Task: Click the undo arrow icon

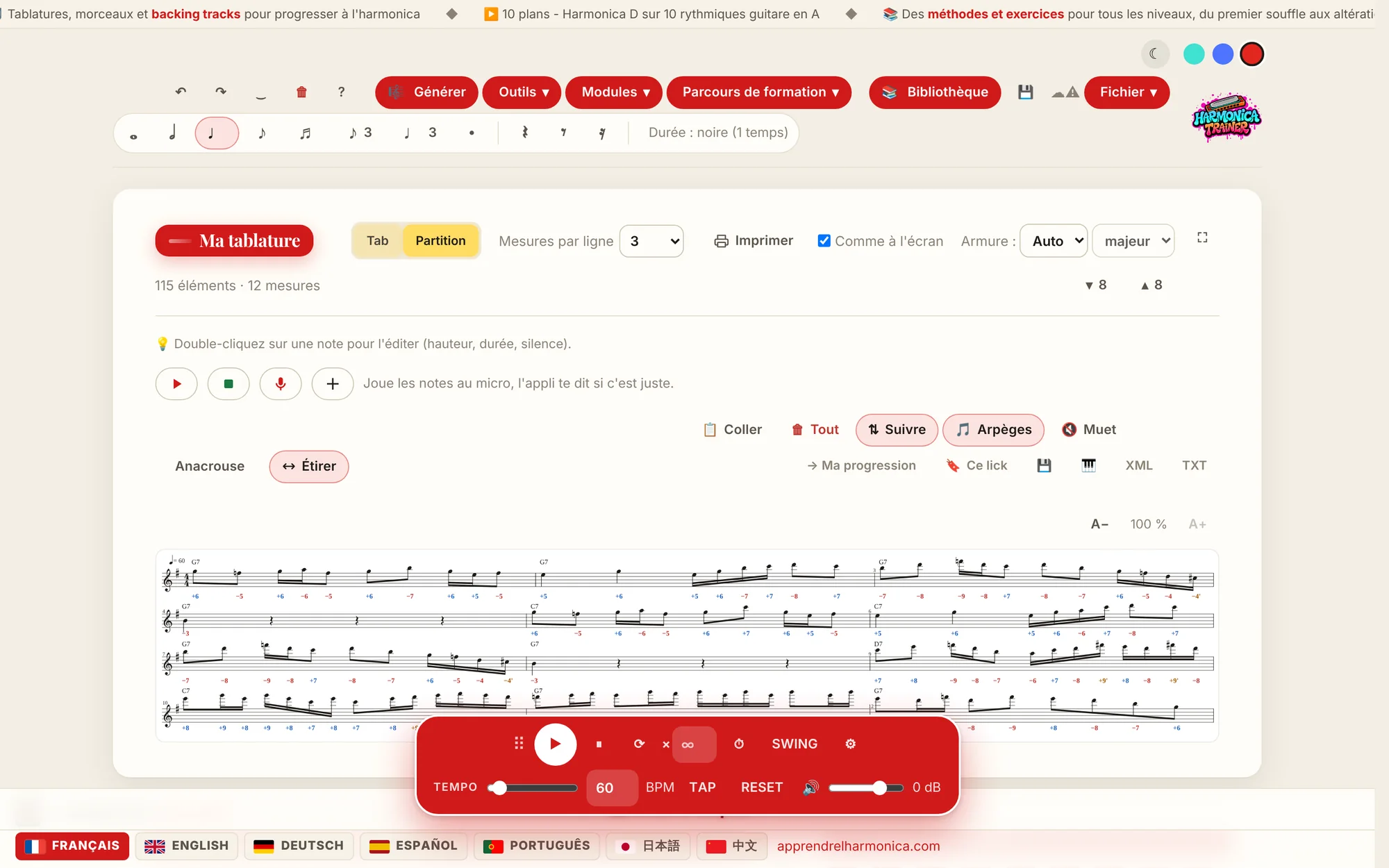Action: 181,92
